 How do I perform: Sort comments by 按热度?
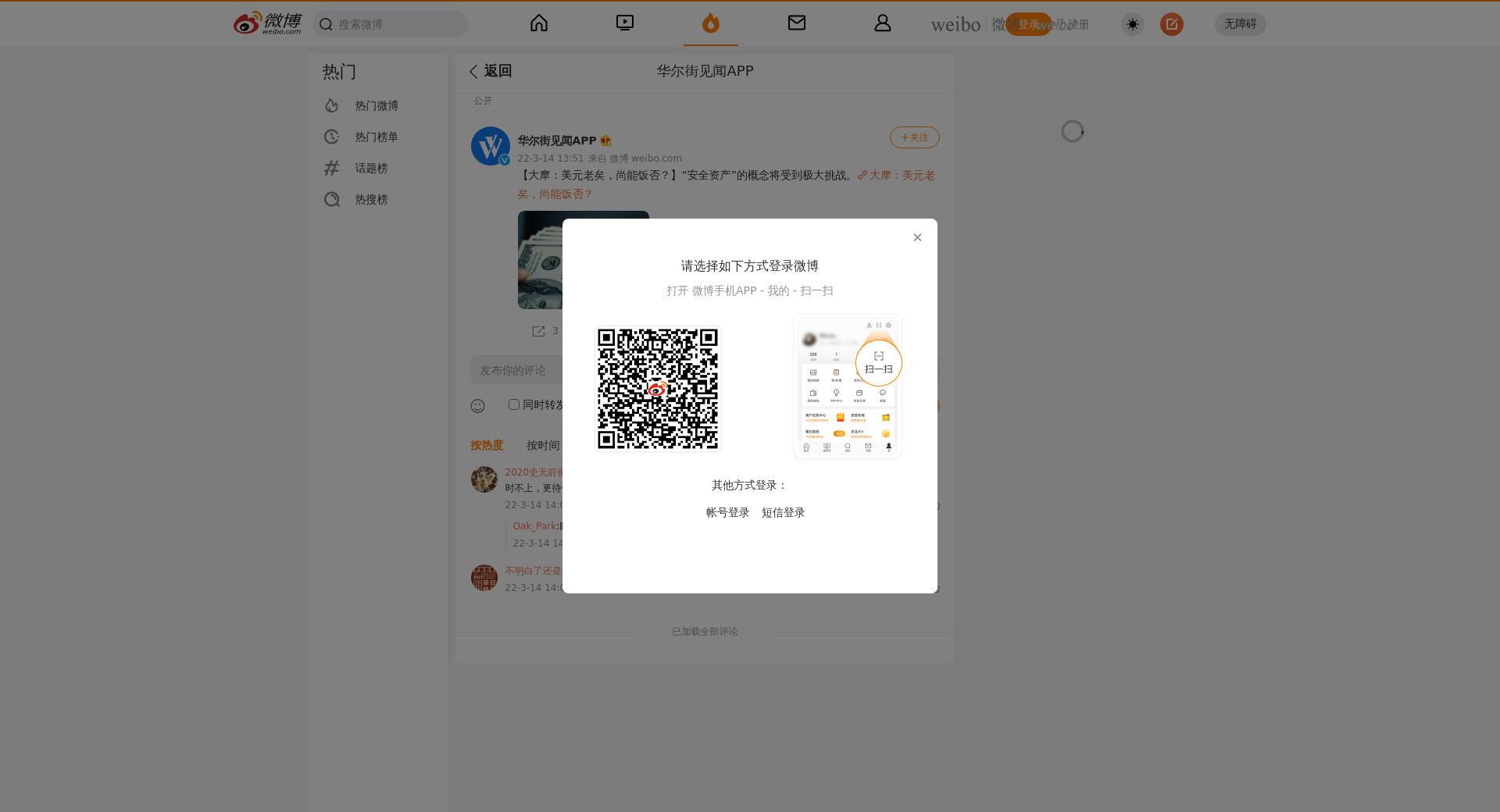pyautogui.click(x=487, y=445)
